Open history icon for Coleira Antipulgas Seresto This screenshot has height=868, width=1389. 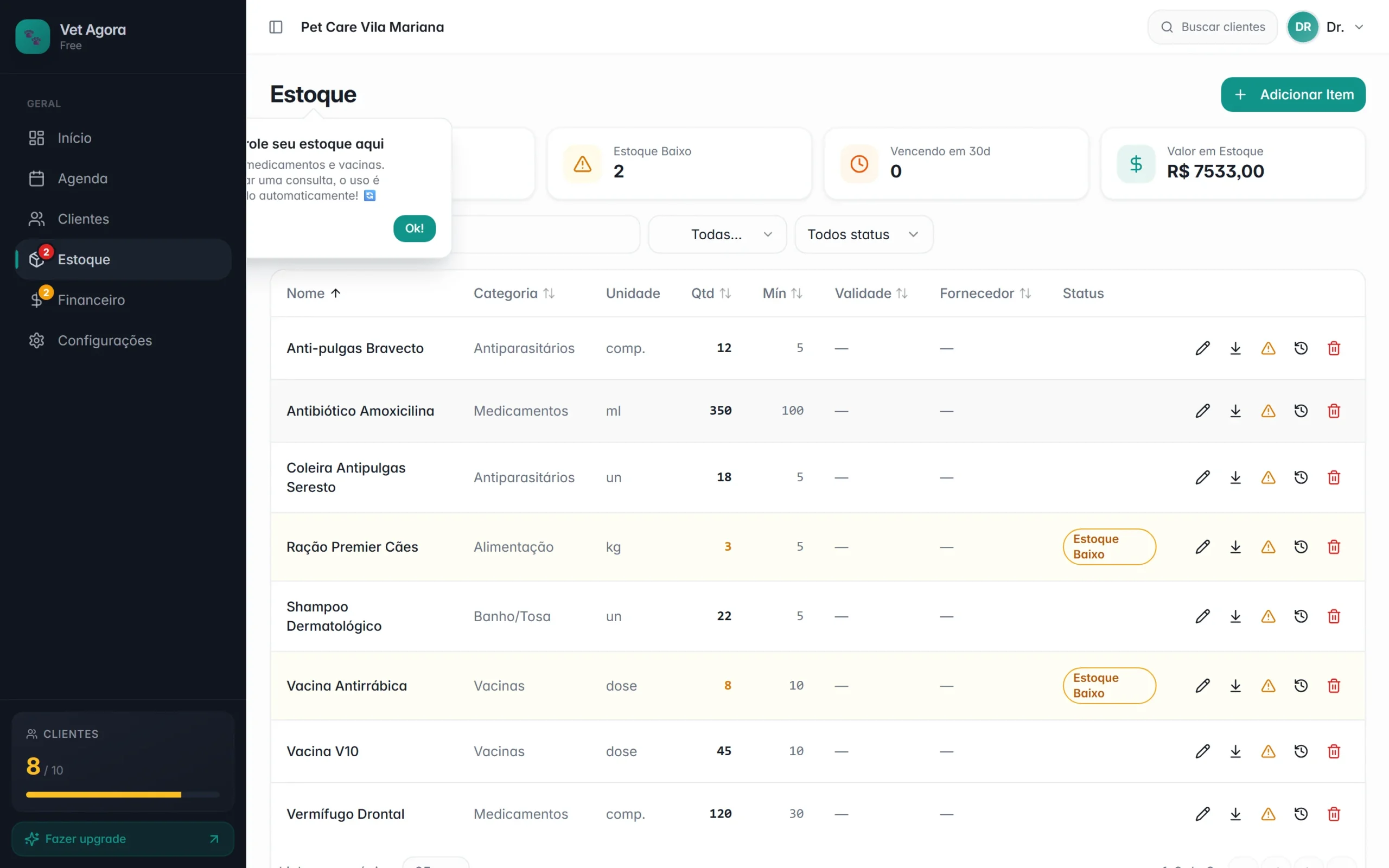tap(1301, 477)
